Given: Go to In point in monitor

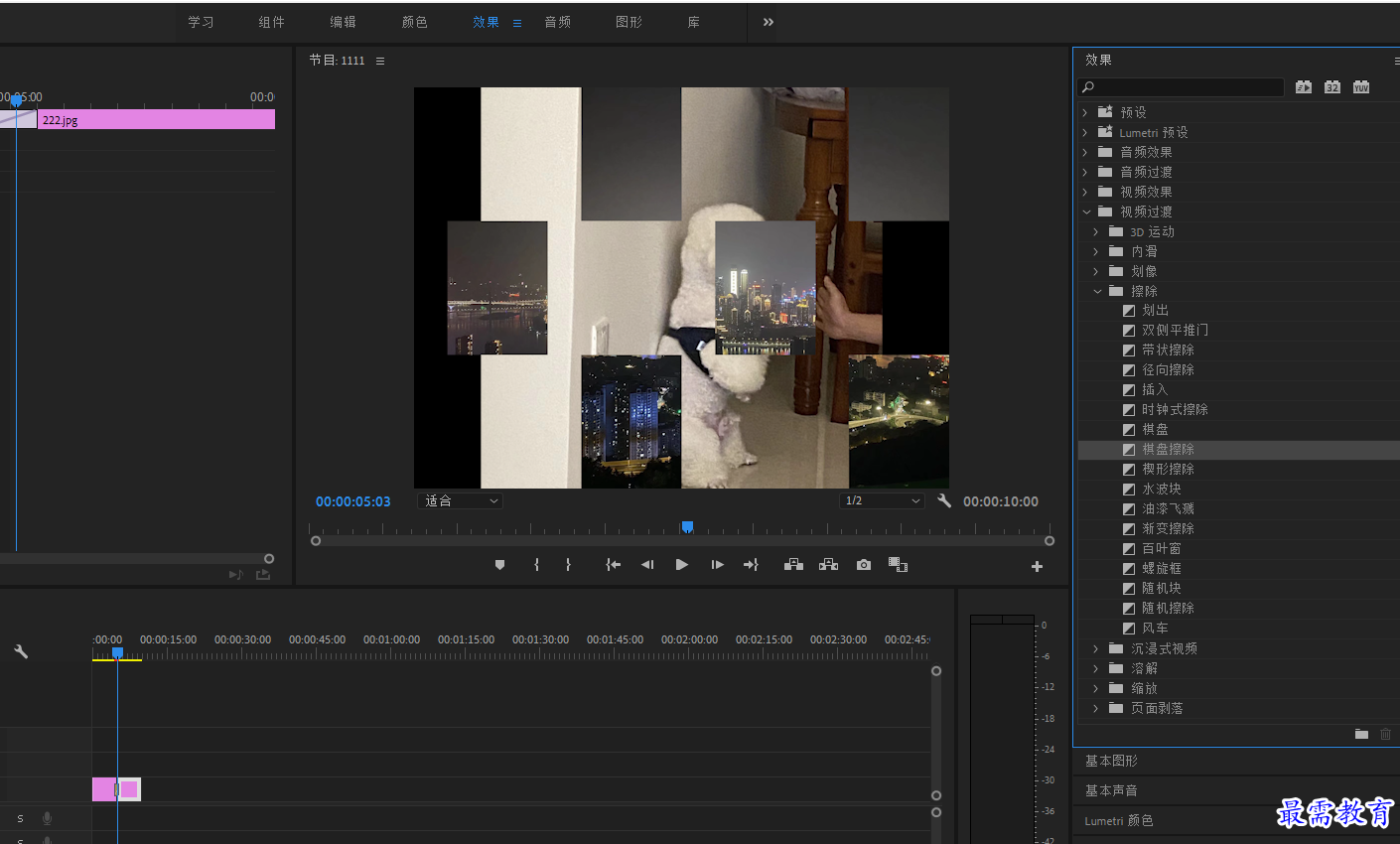Looking at the screenshot, I should click(614, 565).
